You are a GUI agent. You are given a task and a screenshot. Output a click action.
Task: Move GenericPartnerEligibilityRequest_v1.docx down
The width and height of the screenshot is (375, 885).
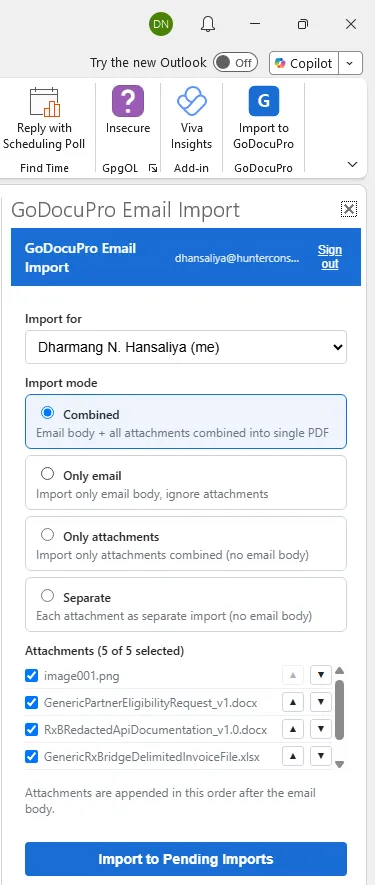(321, 703)
